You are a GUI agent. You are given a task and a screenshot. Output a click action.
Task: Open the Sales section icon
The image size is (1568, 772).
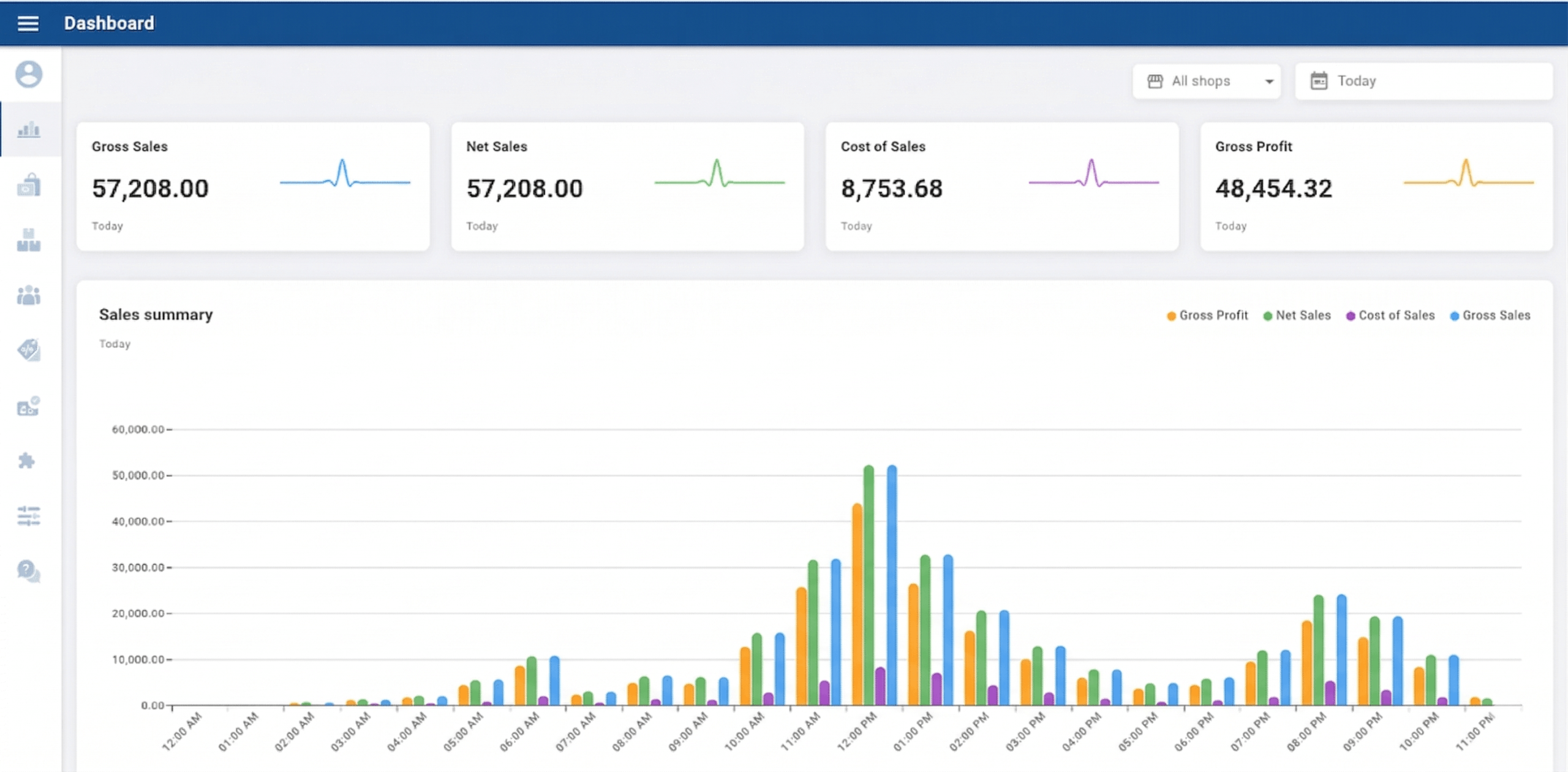[28, 186]
